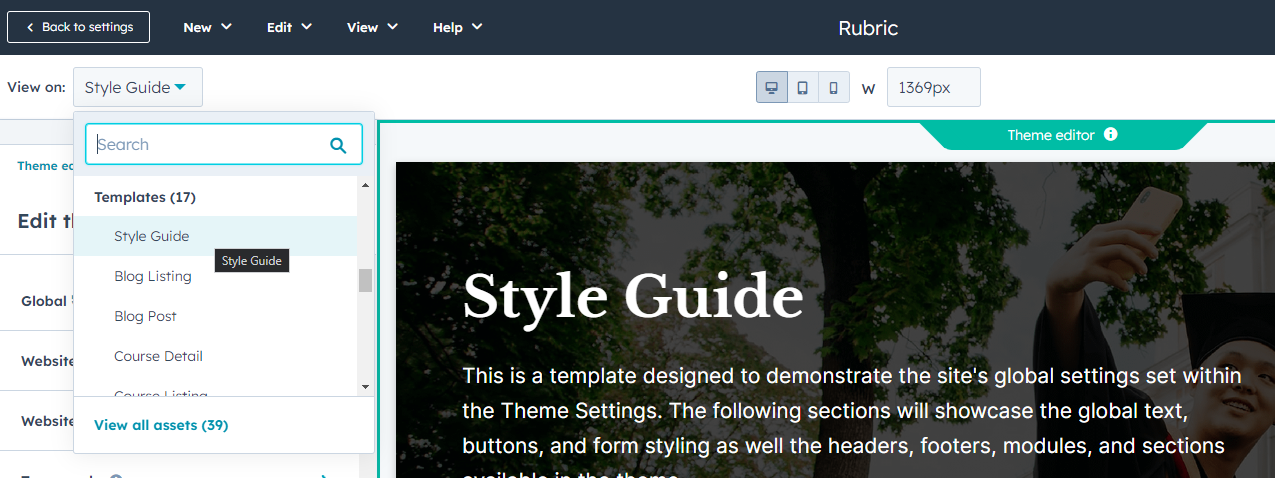1275x478 pixels.
Task: Click the Back to settings button
Action: (78, 27)
